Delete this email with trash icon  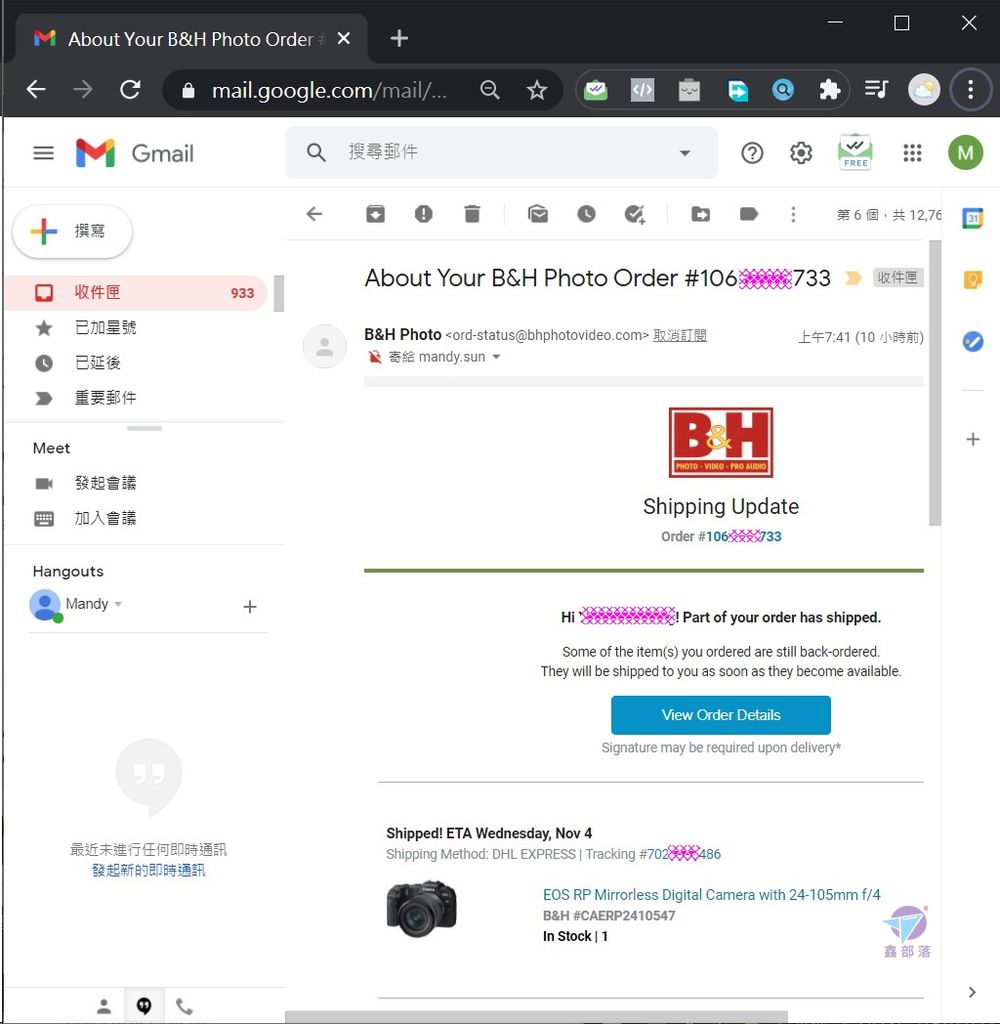tap(472, 214)
